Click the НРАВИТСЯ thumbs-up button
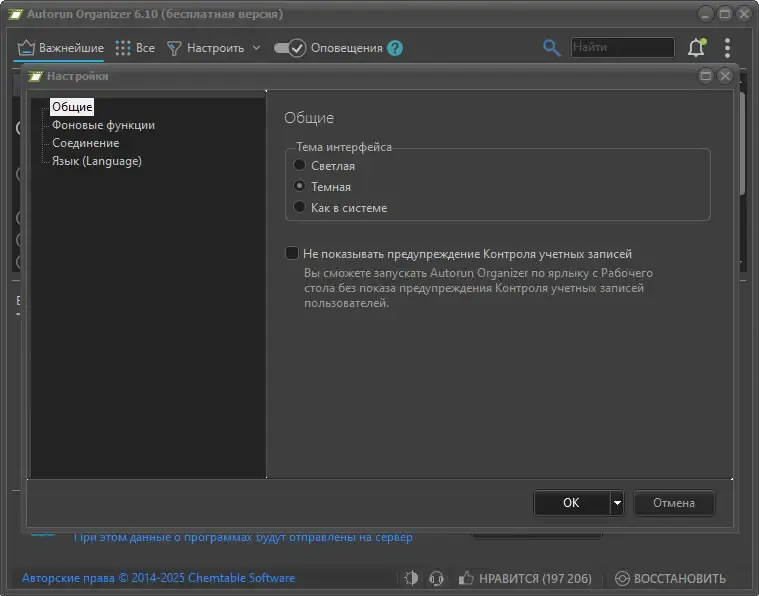Viewport: 759px width, 596px height. point(525,578)
